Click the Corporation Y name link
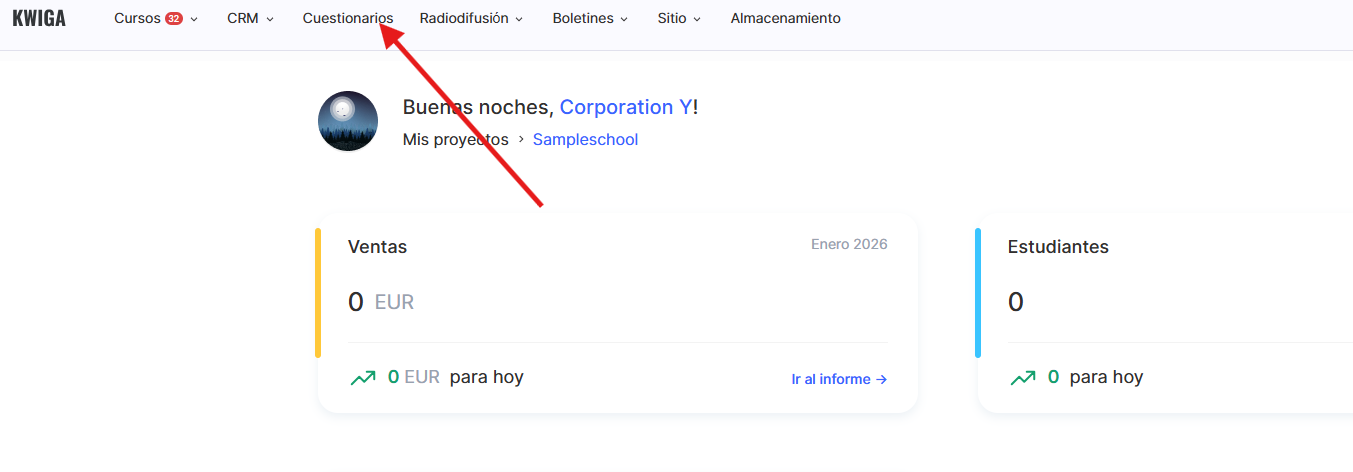The image size is (1353, 472). 625,107
